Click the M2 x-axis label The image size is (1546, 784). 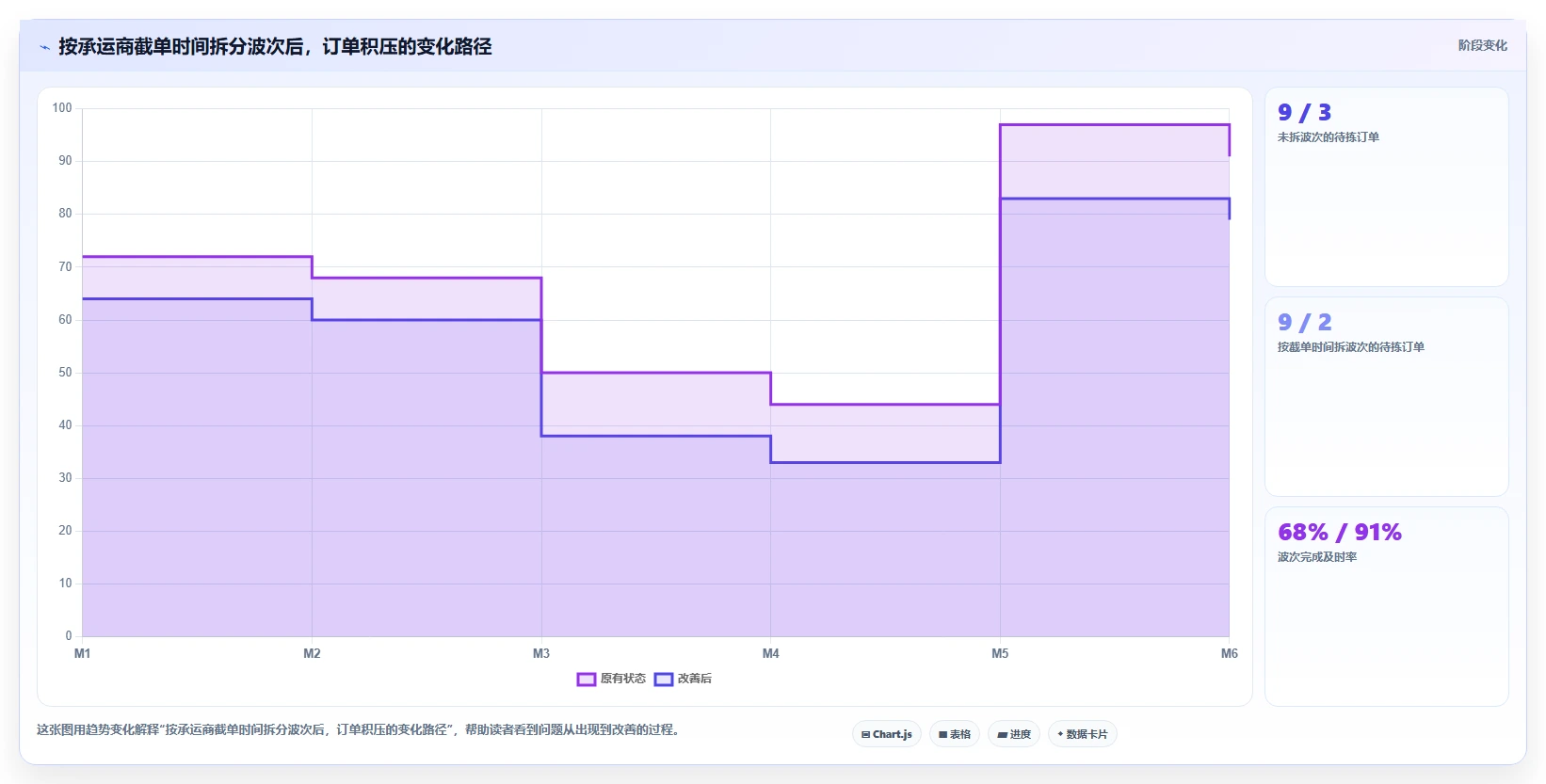312,653
